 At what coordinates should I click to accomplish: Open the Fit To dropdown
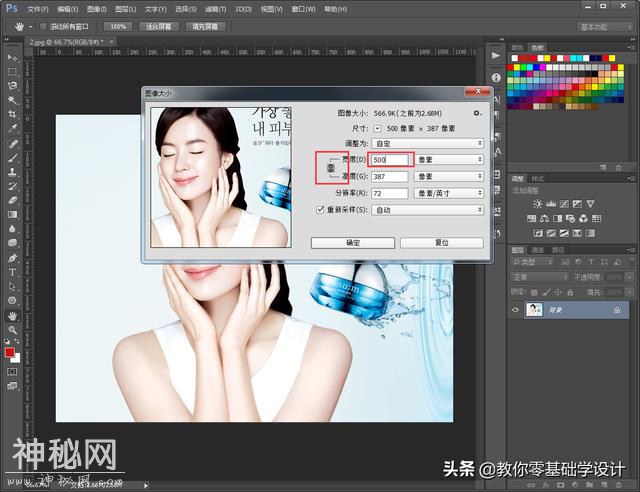[428, 143]
